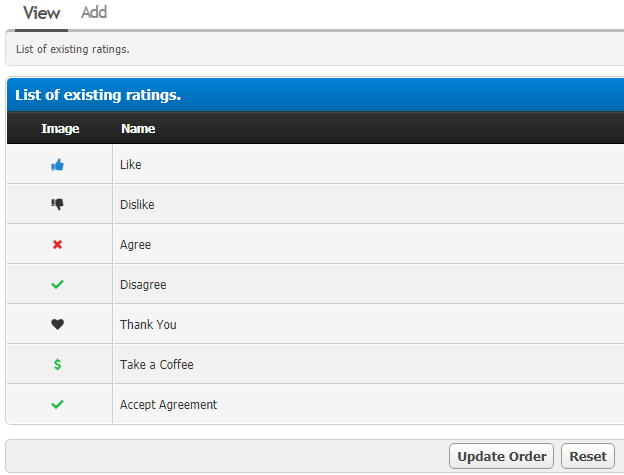Open the Like rating name
Screen dimensions: 624x475
pyautogui.click(x=130, y=165)
